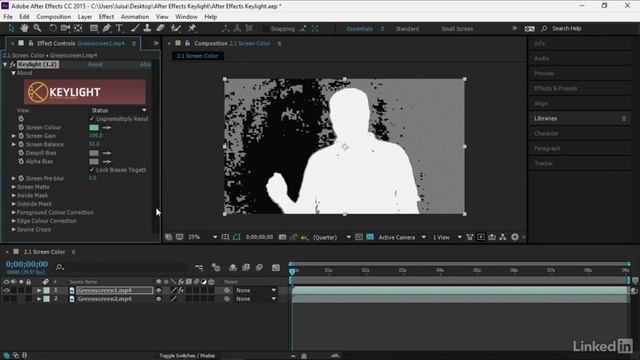Select the Pen tool

point(107,28)
